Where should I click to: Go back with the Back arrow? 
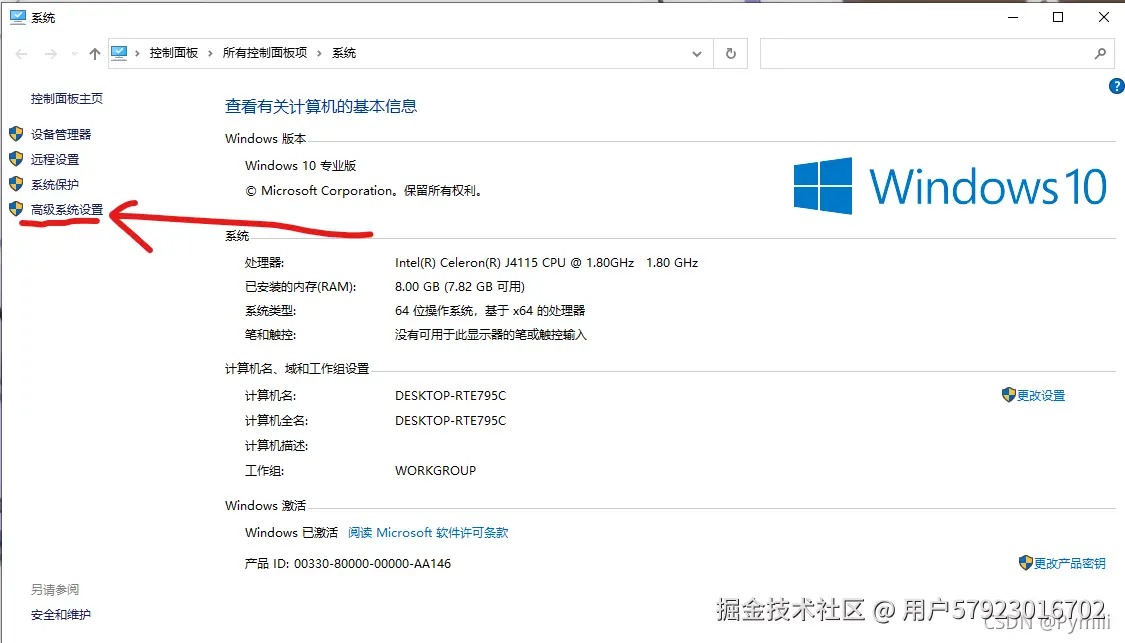(22, 53)
